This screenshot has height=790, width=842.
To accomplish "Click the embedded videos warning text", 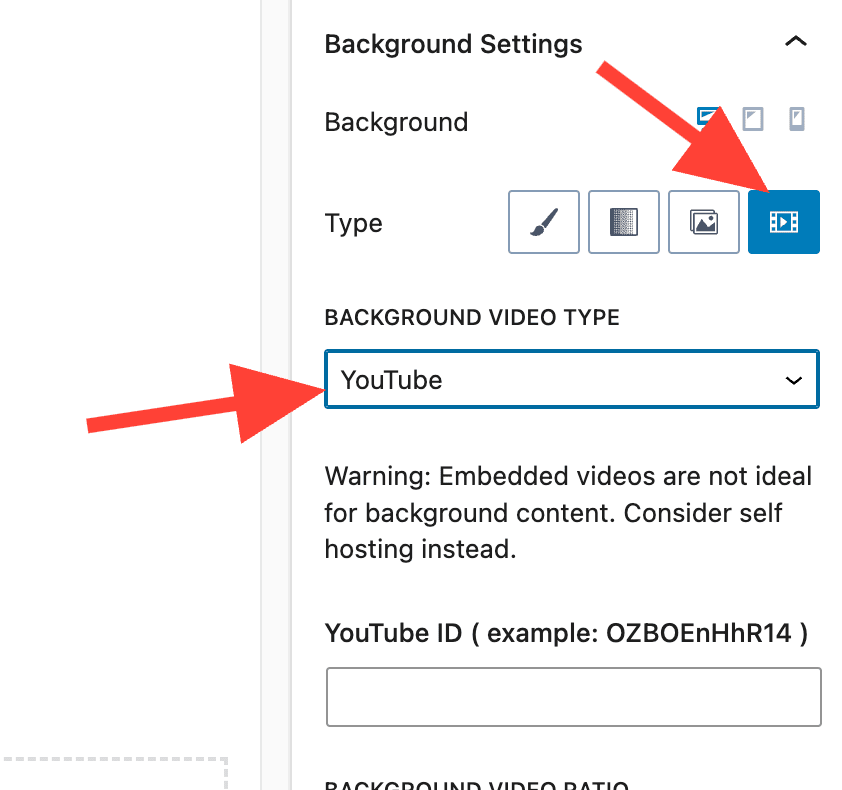I will click(x=568, y=513).
